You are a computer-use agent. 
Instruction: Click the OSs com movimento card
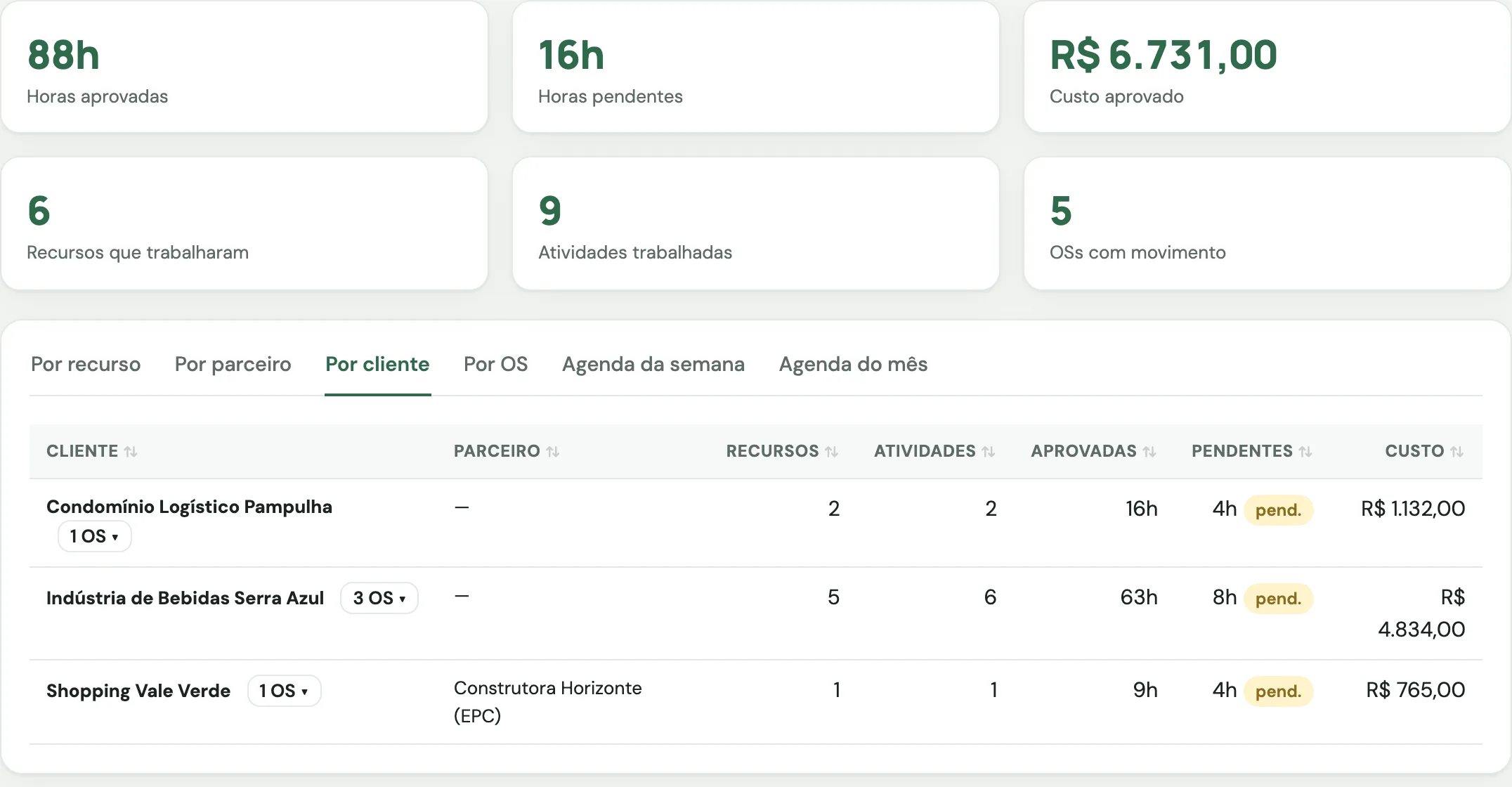[1267, 223]
